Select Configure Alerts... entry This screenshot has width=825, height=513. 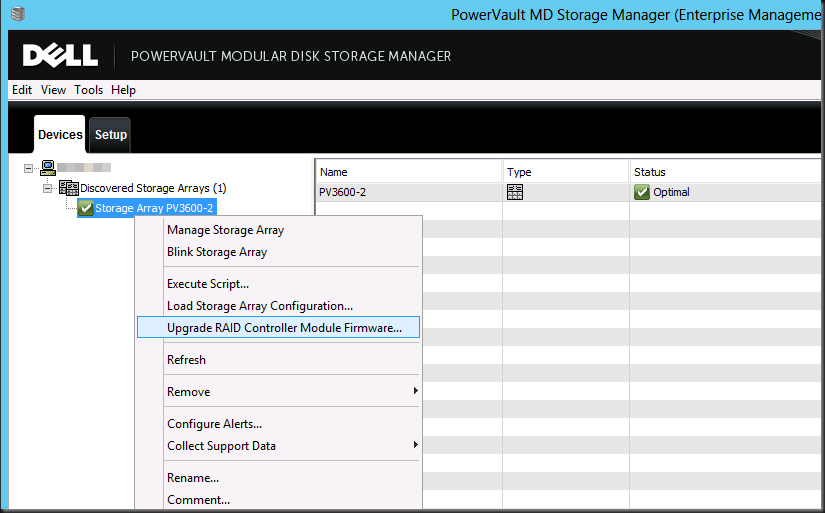(x=278, y=424)
